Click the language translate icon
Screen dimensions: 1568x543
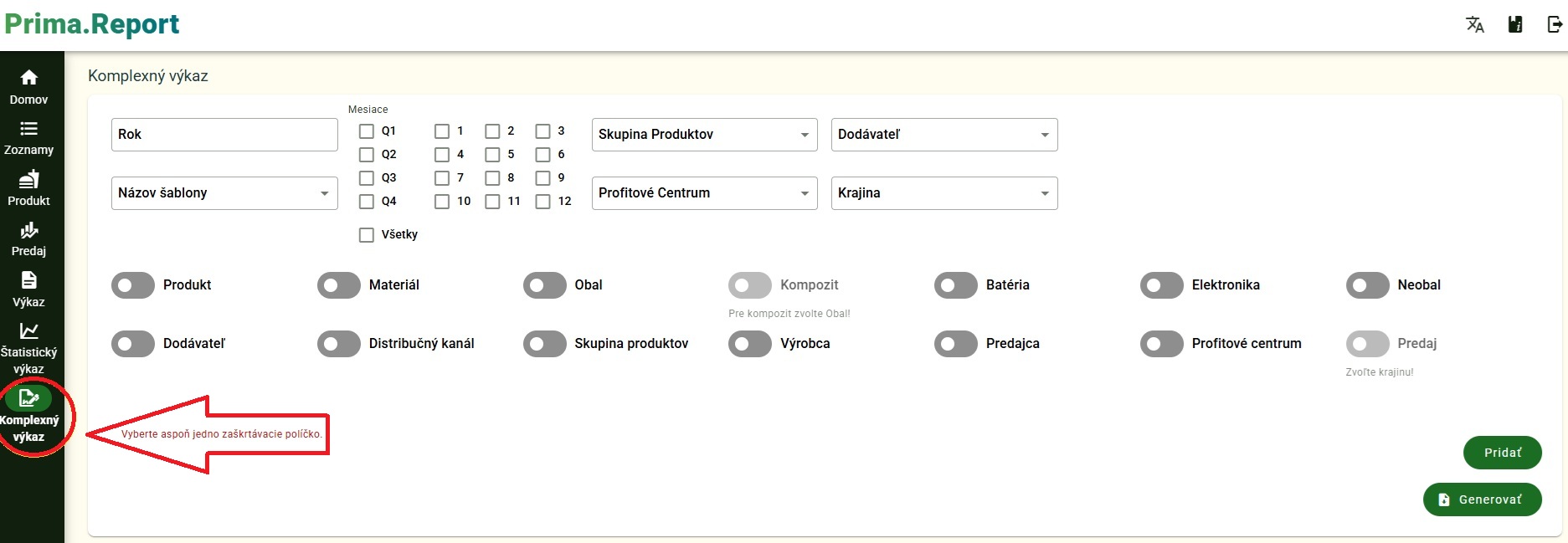[x=1474, y=24]
